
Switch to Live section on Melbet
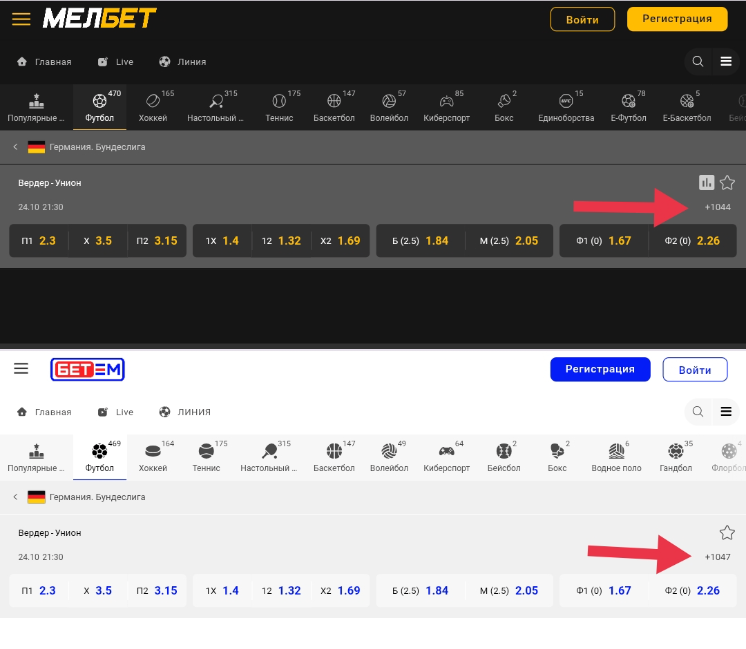point(115,62)
